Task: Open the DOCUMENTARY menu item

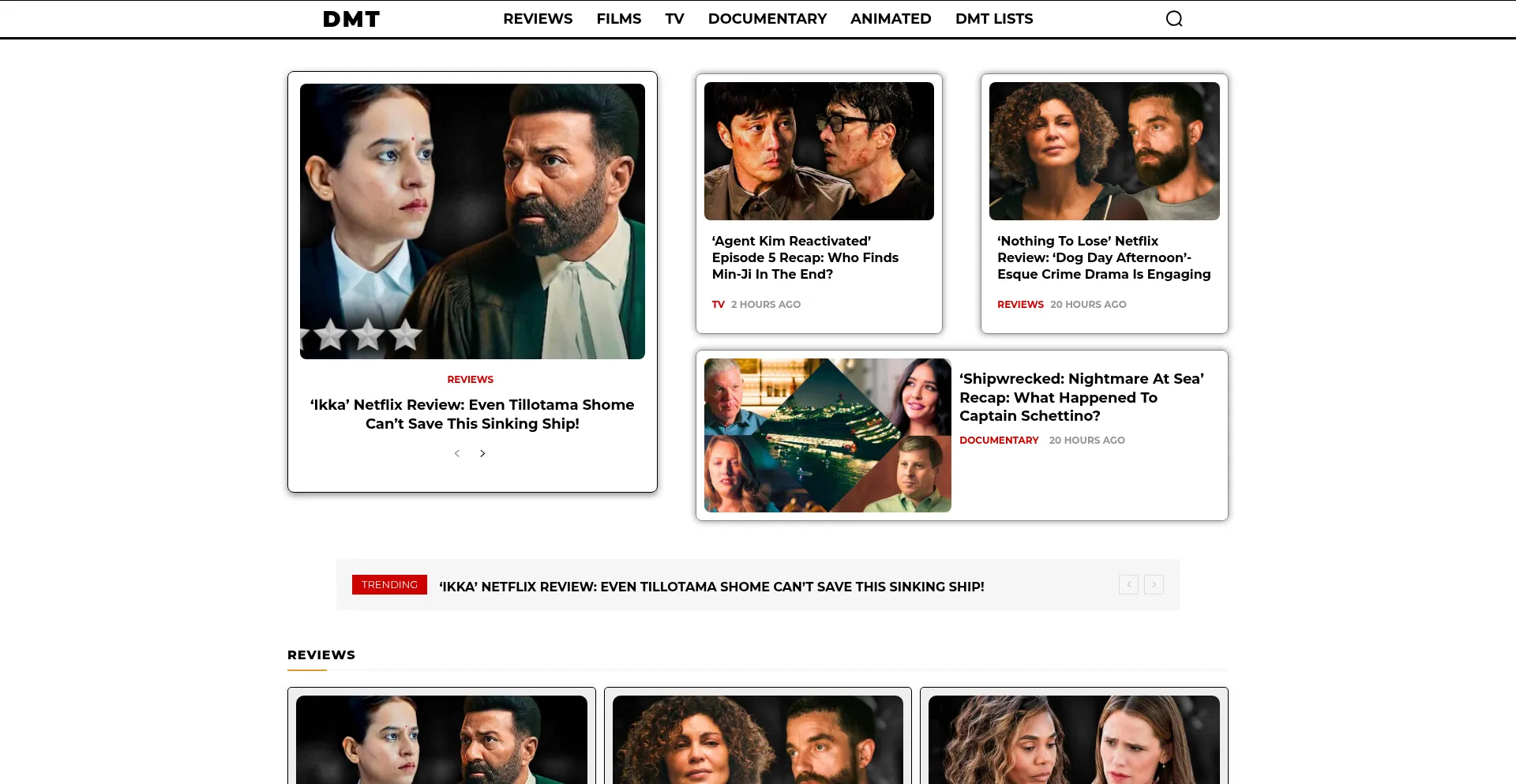Action: click(x=767, y=18)
